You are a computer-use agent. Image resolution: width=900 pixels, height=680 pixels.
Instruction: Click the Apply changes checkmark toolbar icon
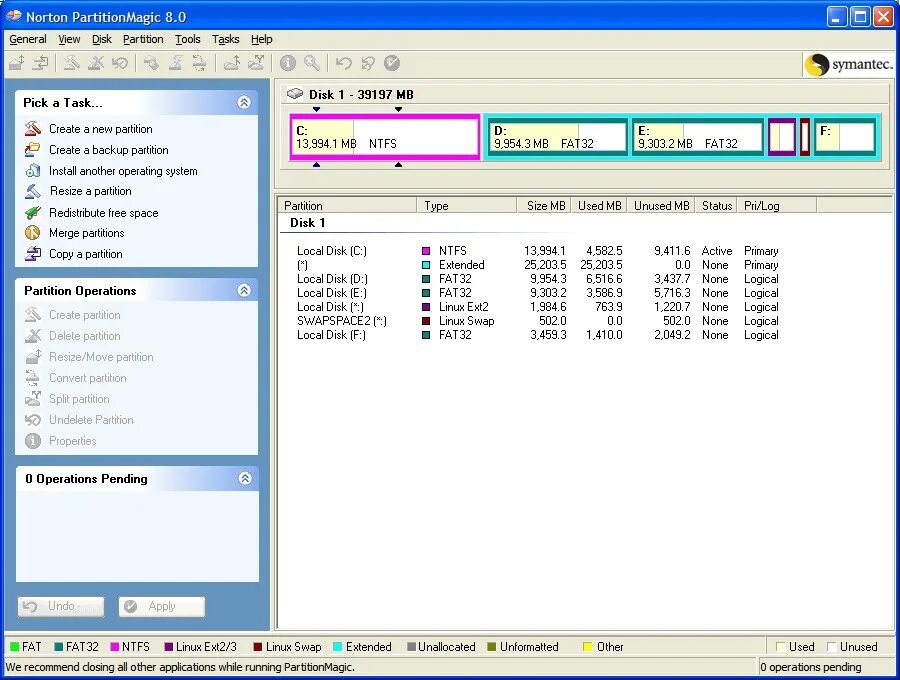[390, 63]
